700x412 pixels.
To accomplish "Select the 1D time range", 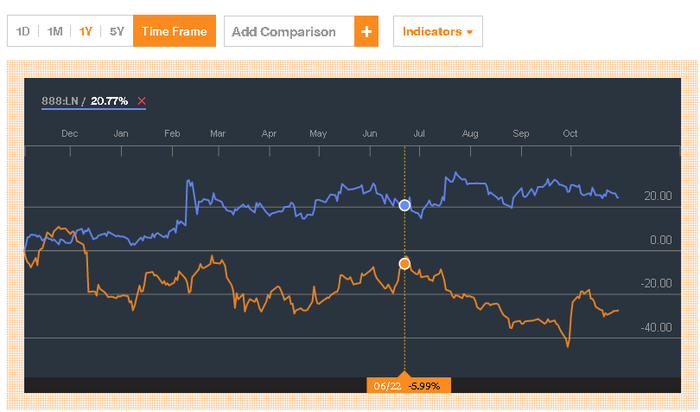I will (x=23, y=31).
